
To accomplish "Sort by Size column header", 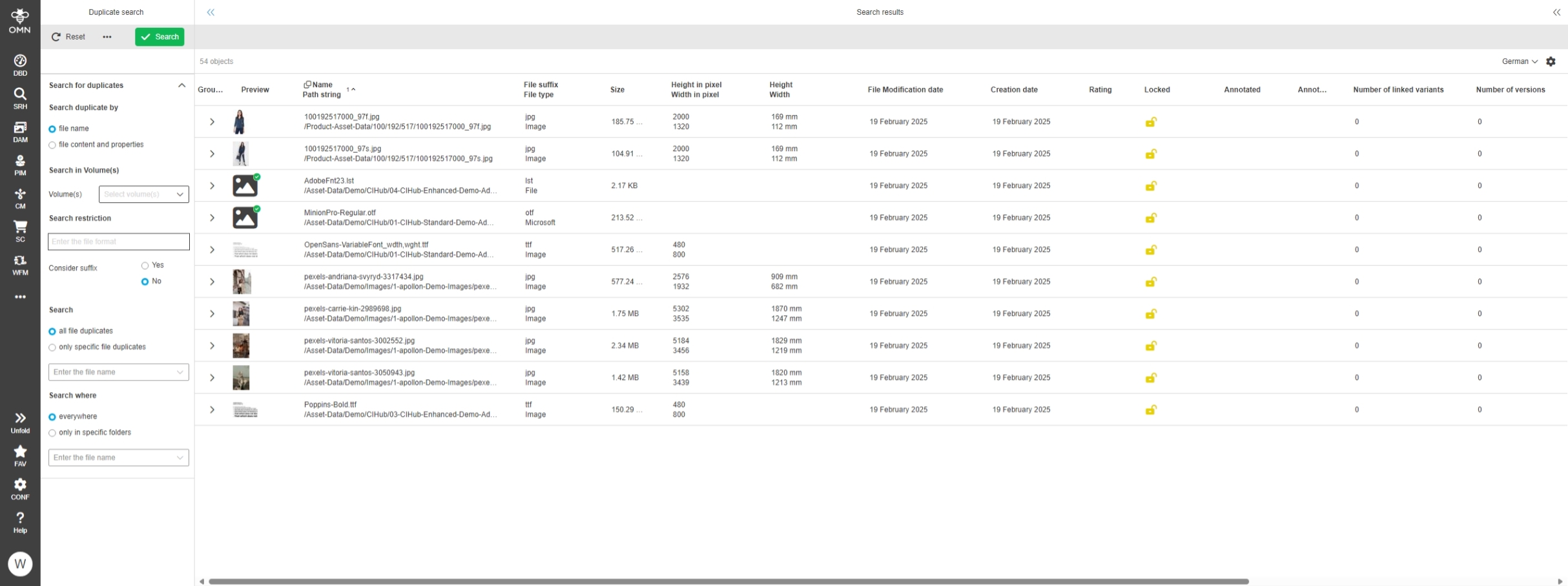I will coord(617,90).
